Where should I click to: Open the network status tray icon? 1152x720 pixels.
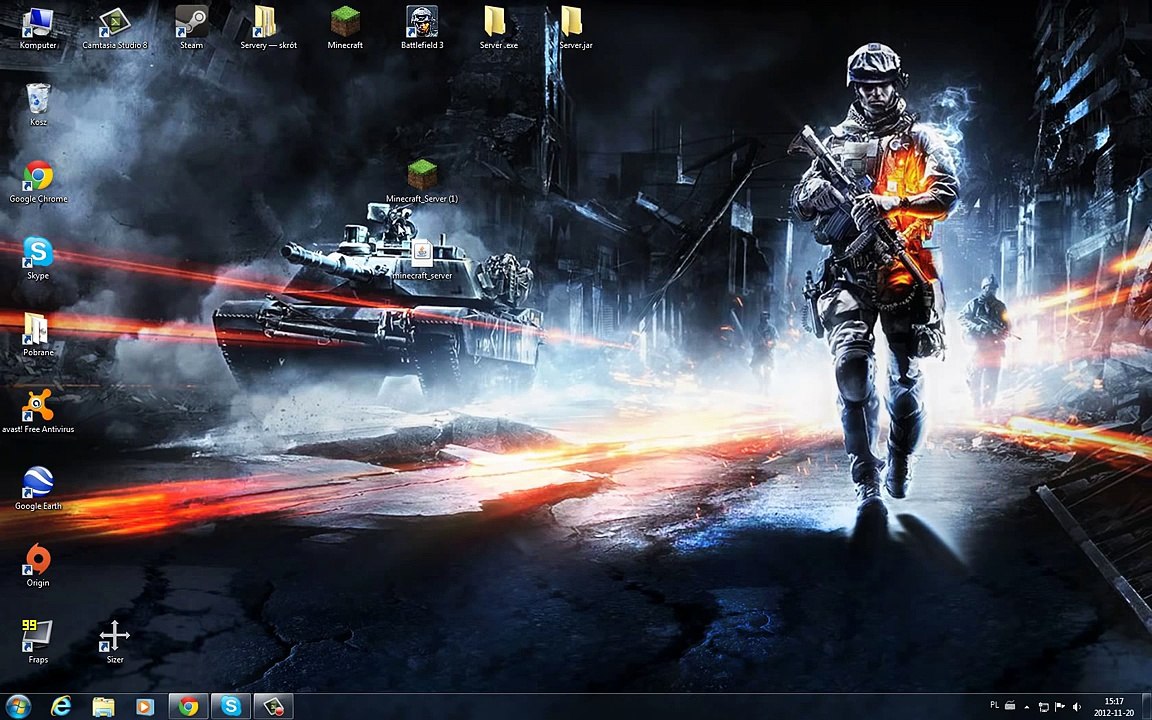point(1043,708)
